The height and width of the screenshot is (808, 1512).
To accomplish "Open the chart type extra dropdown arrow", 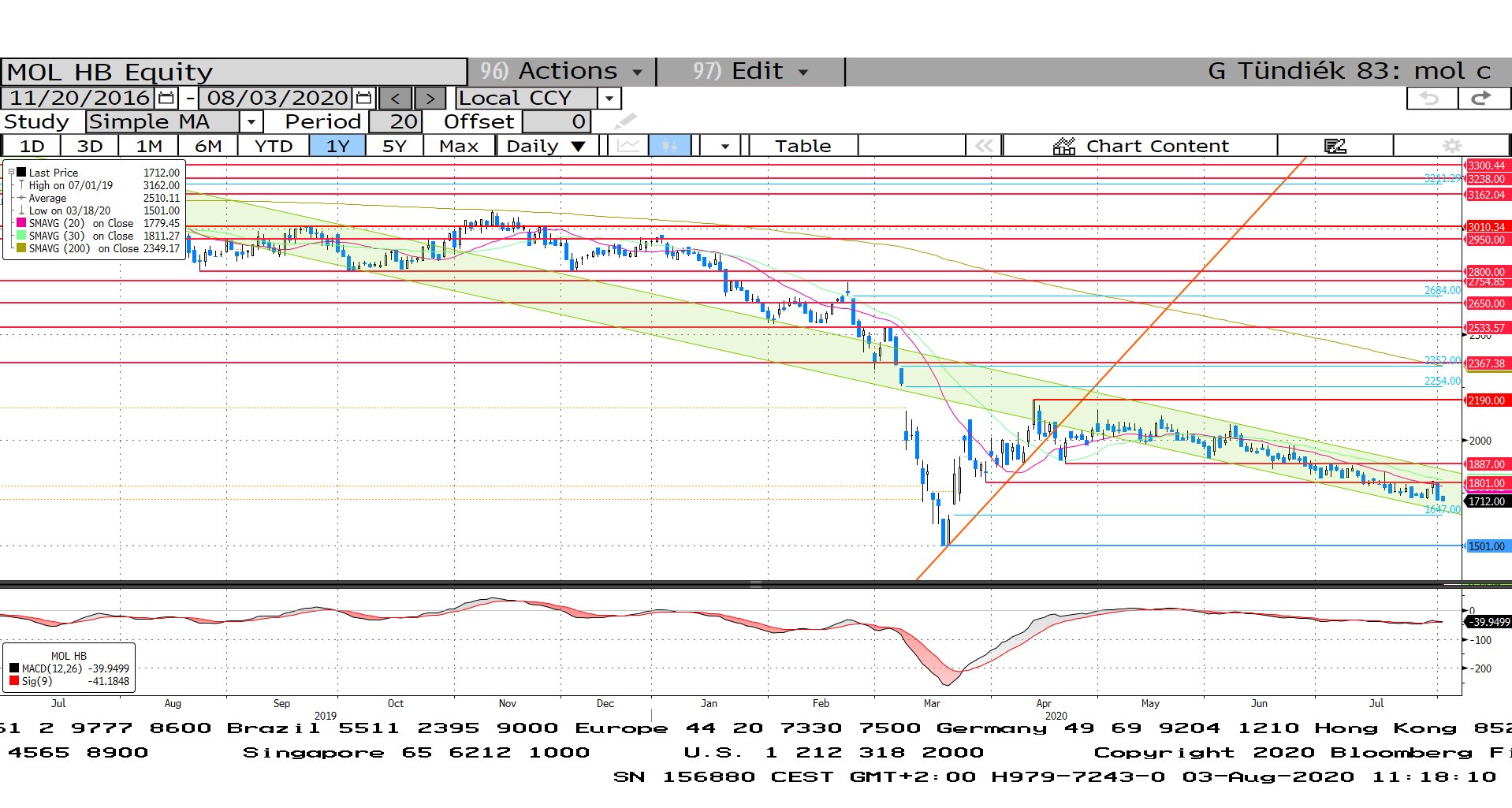I will tap(724, 146).
